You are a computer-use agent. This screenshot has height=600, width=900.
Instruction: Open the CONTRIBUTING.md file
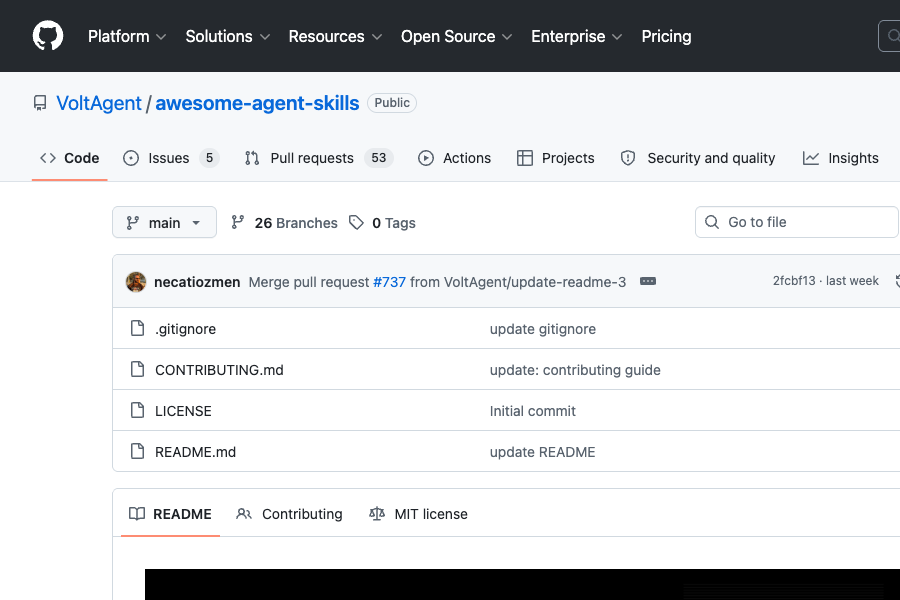pos(219,370)
